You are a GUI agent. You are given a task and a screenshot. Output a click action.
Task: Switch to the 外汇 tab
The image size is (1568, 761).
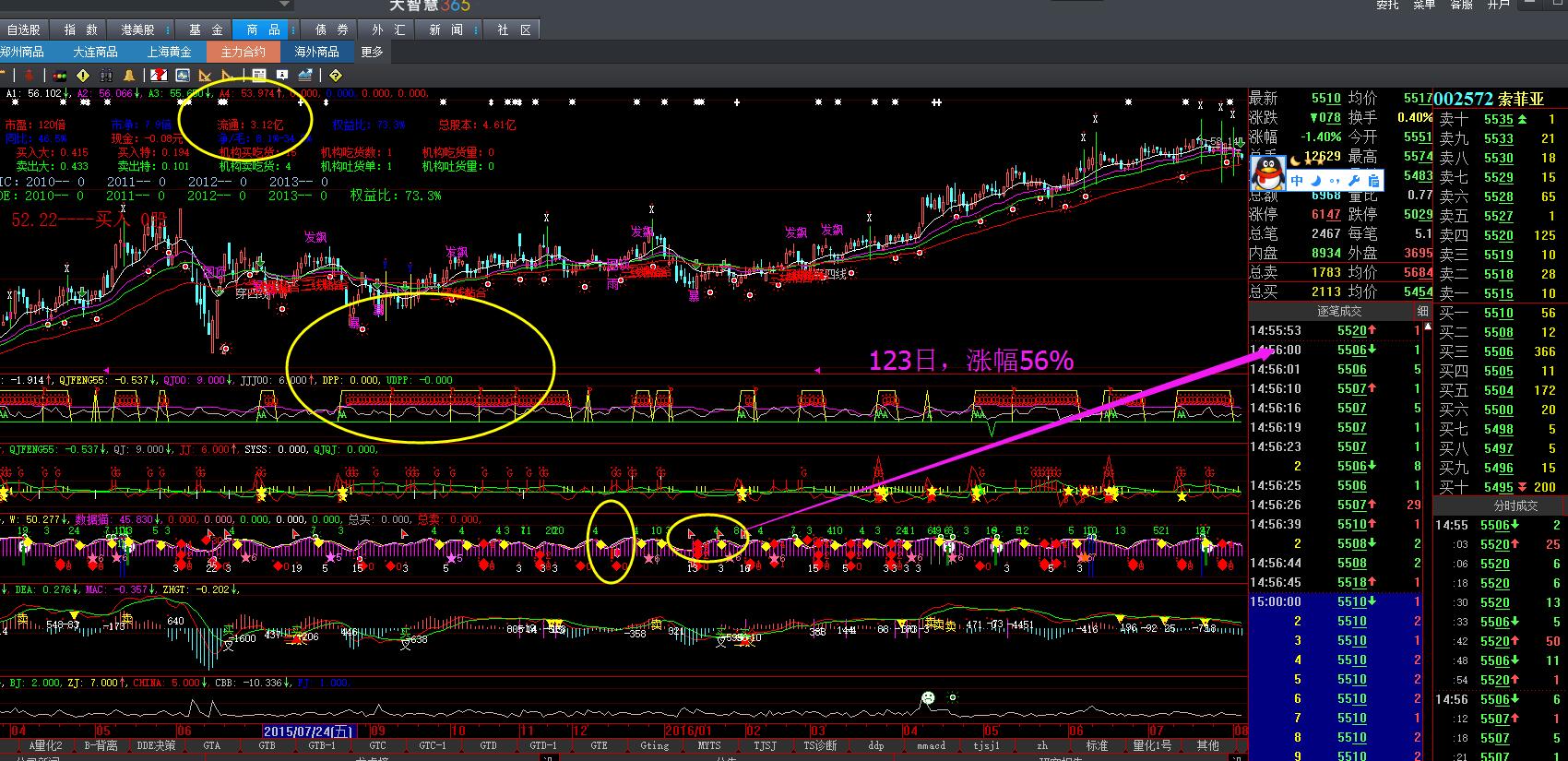tap(388, 30)
